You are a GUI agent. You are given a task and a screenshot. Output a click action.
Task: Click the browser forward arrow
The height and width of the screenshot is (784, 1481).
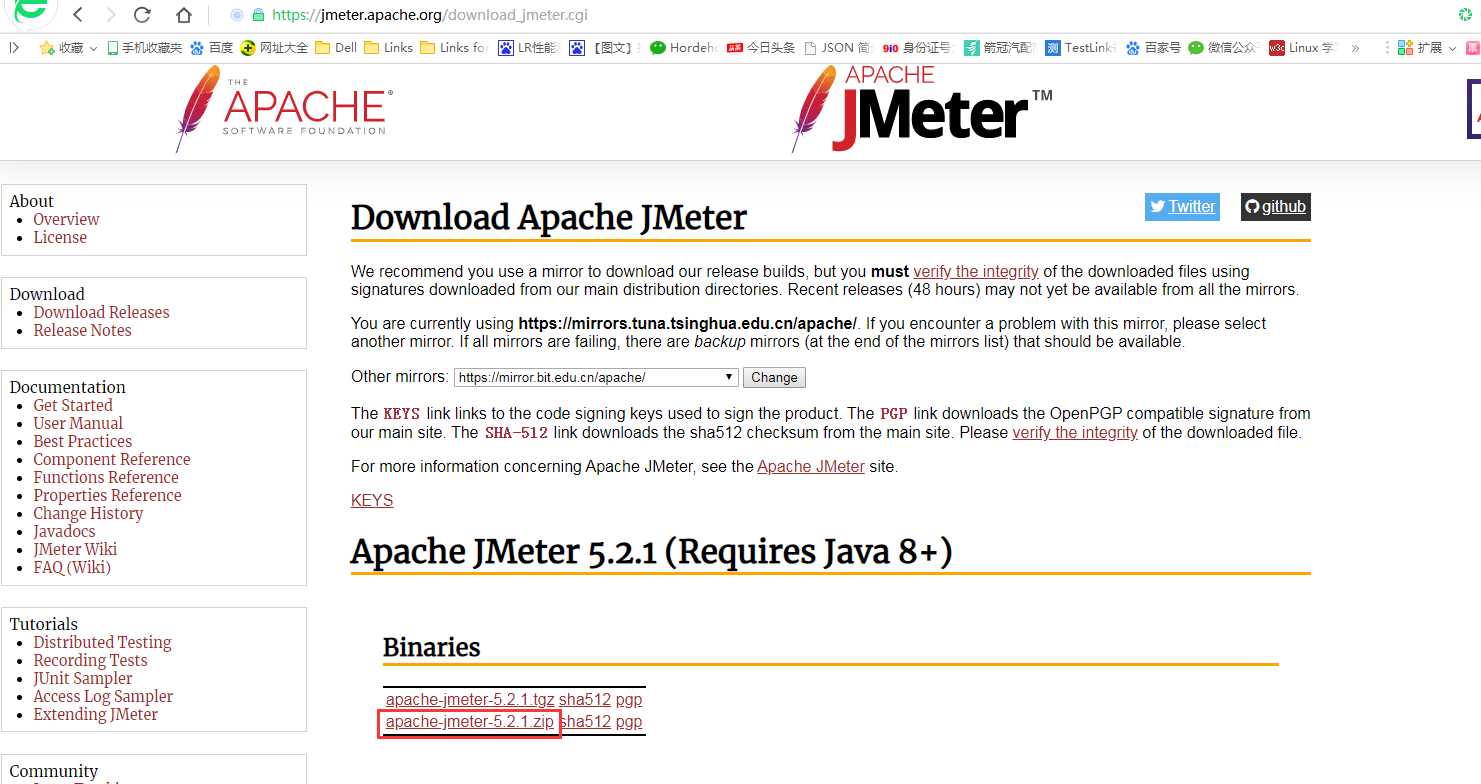110,15
